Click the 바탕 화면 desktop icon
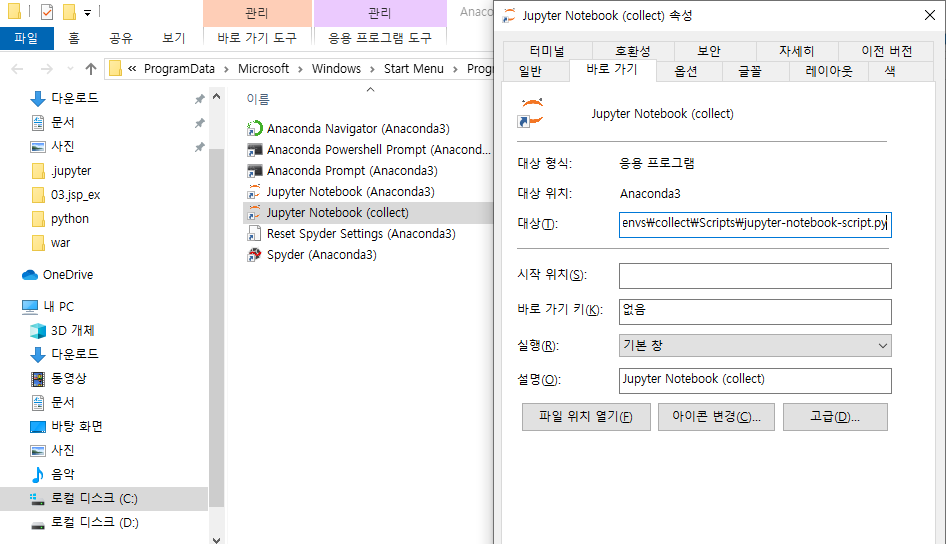946x544 pixels. 37,427
